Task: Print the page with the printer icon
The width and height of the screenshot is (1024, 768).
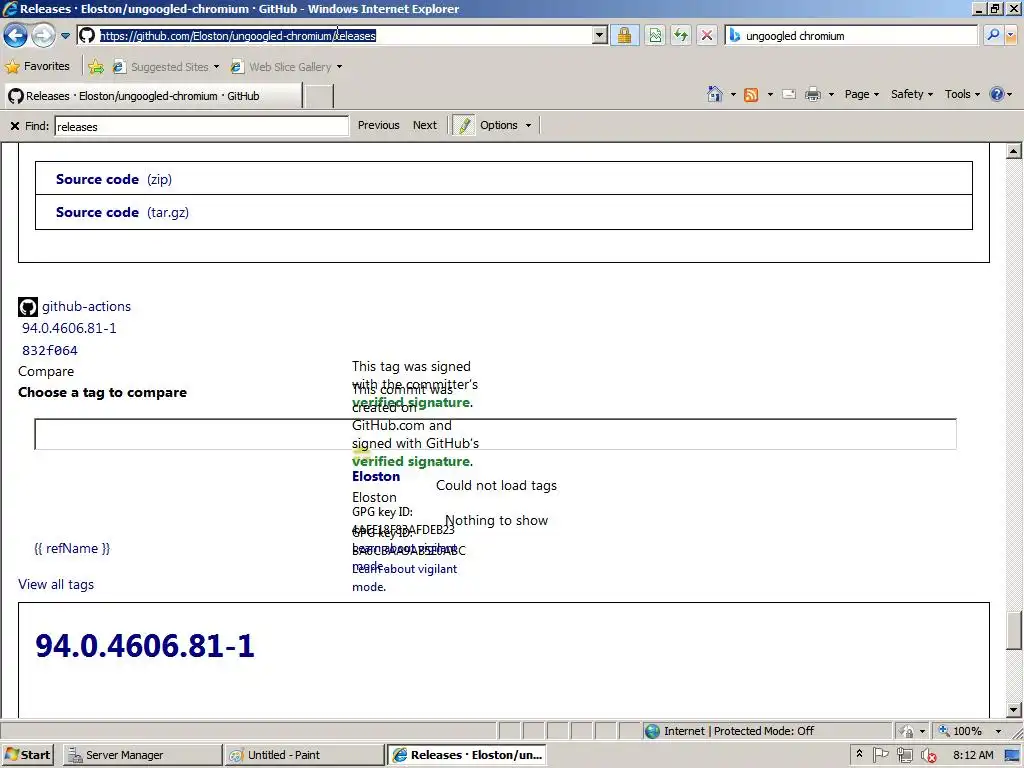Action: tap(813, 95)
